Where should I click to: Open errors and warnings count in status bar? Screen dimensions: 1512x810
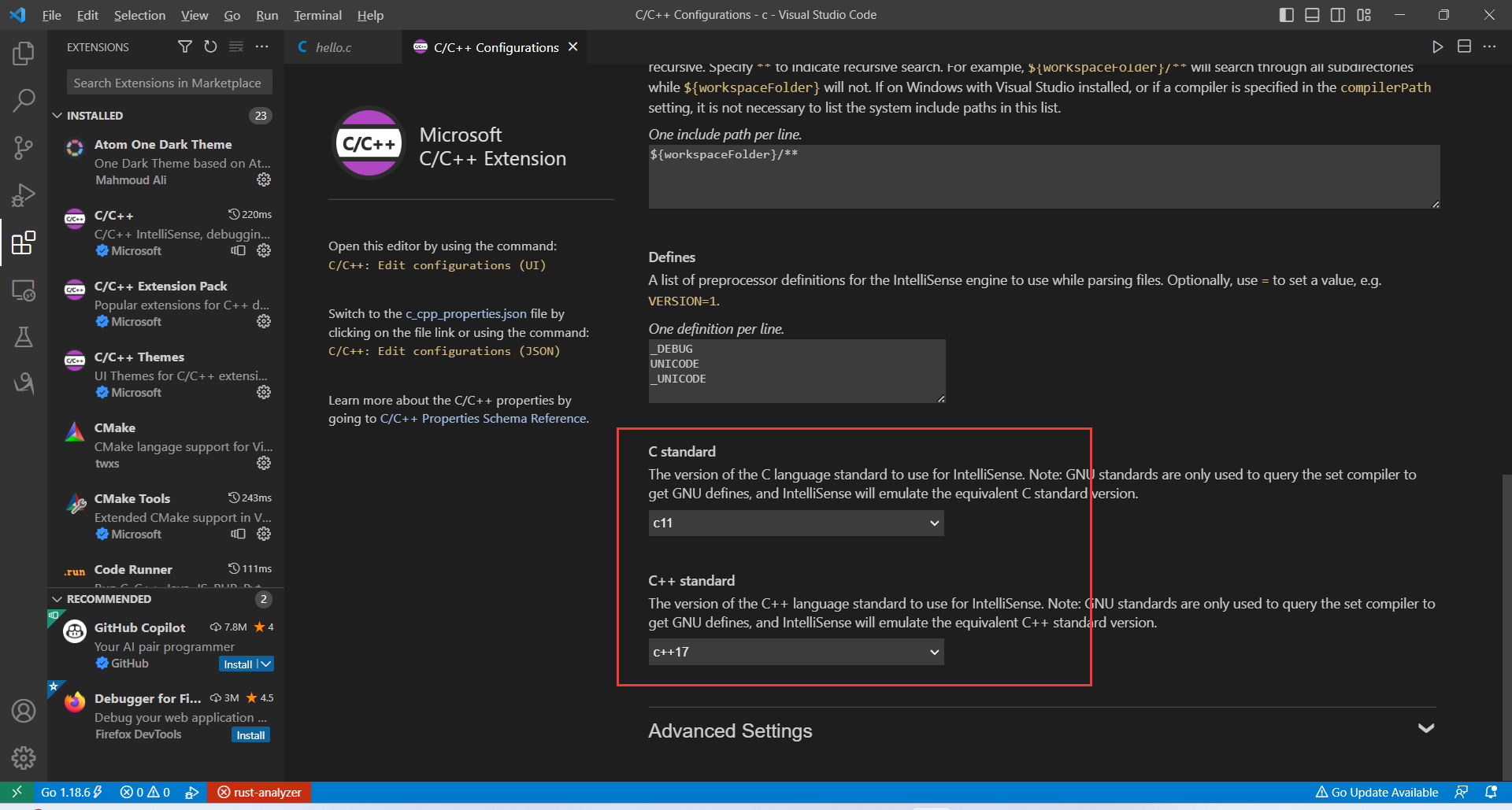coord(145,792)
